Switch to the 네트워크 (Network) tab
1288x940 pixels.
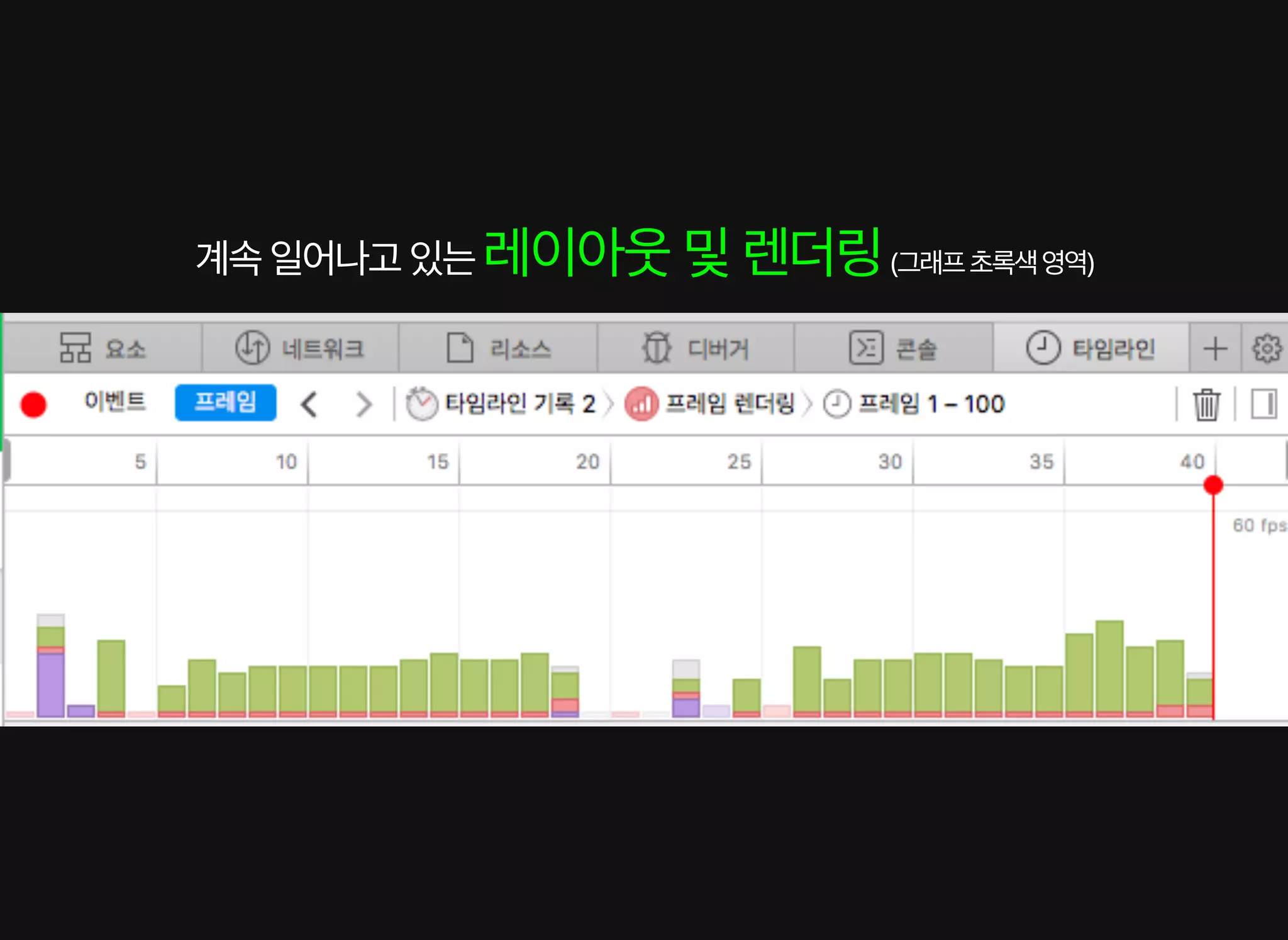pos(300,348)
